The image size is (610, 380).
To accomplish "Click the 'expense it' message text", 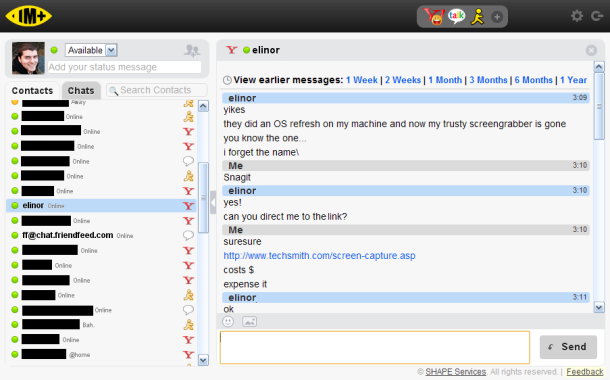I will click(245, 284).
